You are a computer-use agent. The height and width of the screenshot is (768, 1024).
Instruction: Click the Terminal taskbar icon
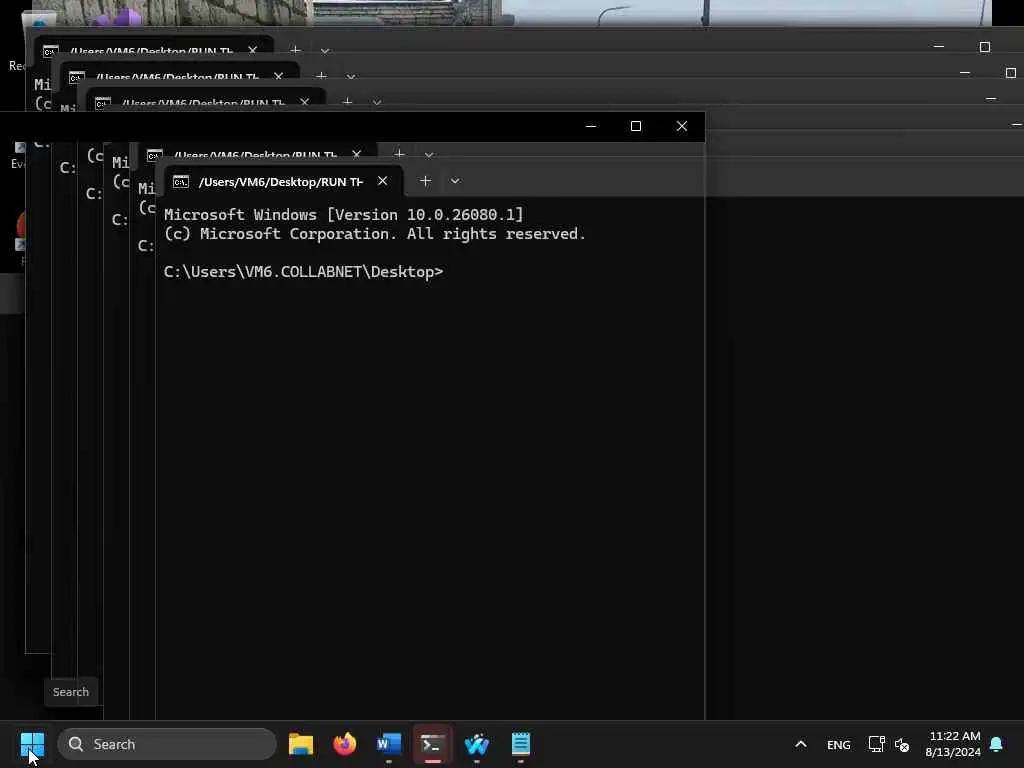[x=432, y=744]
